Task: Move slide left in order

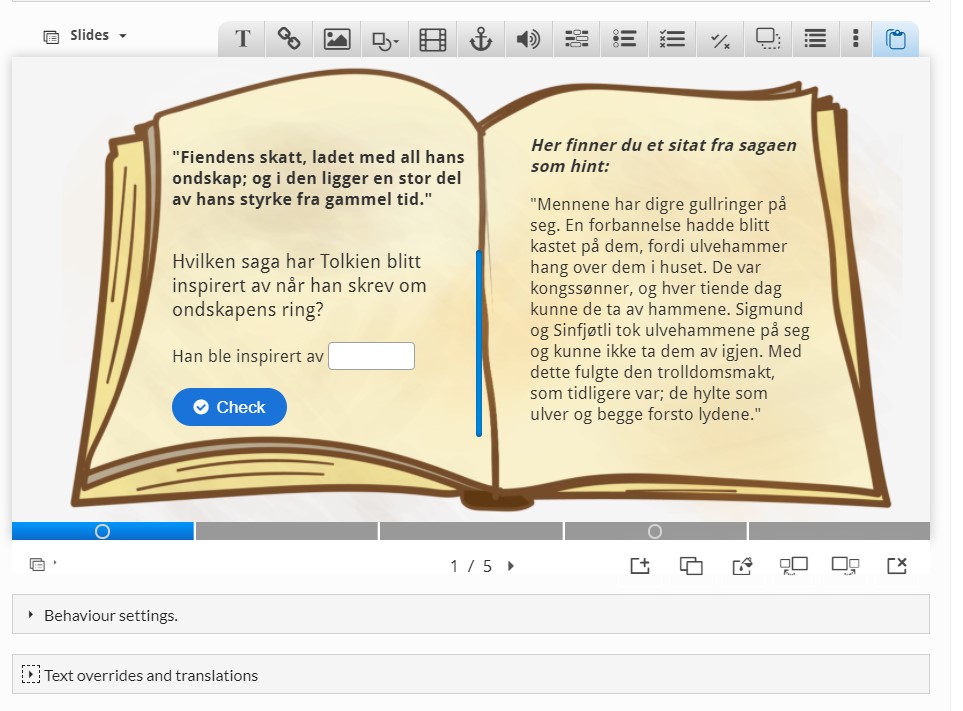Action: (793, 565)
